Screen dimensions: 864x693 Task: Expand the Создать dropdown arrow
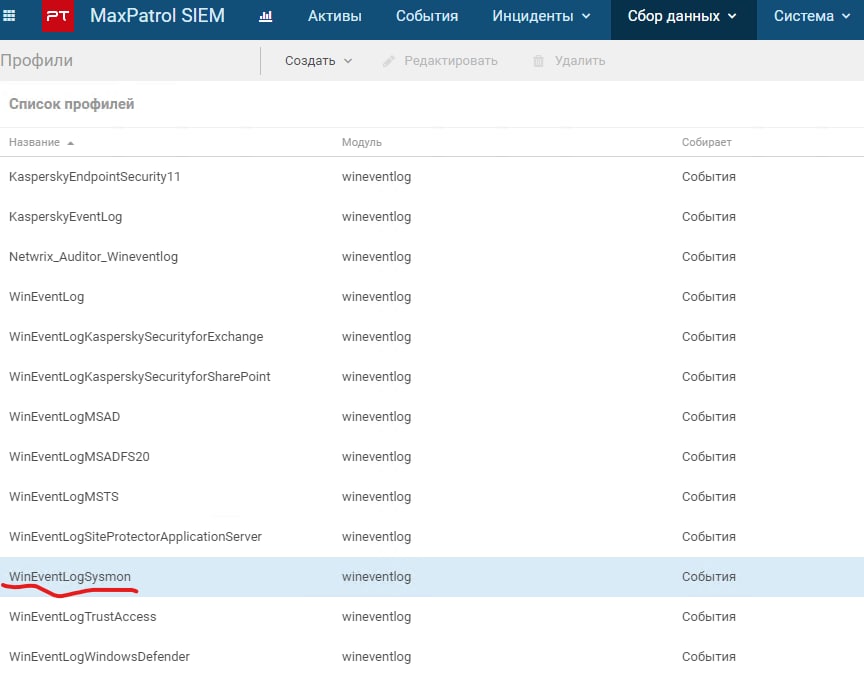[348, 61]
